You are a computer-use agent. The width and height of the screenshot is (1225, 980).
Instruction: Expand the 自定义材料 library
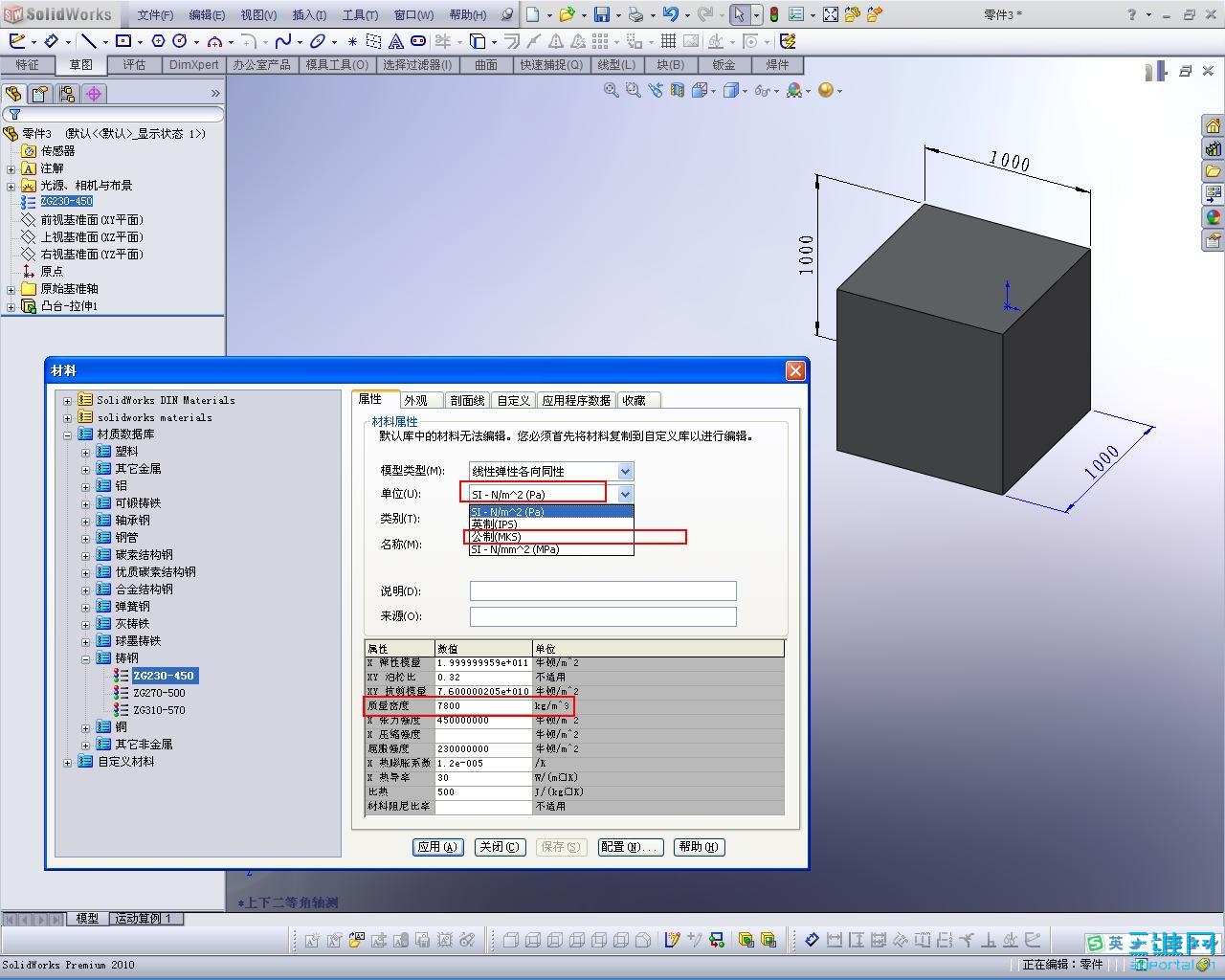[68, 762]
